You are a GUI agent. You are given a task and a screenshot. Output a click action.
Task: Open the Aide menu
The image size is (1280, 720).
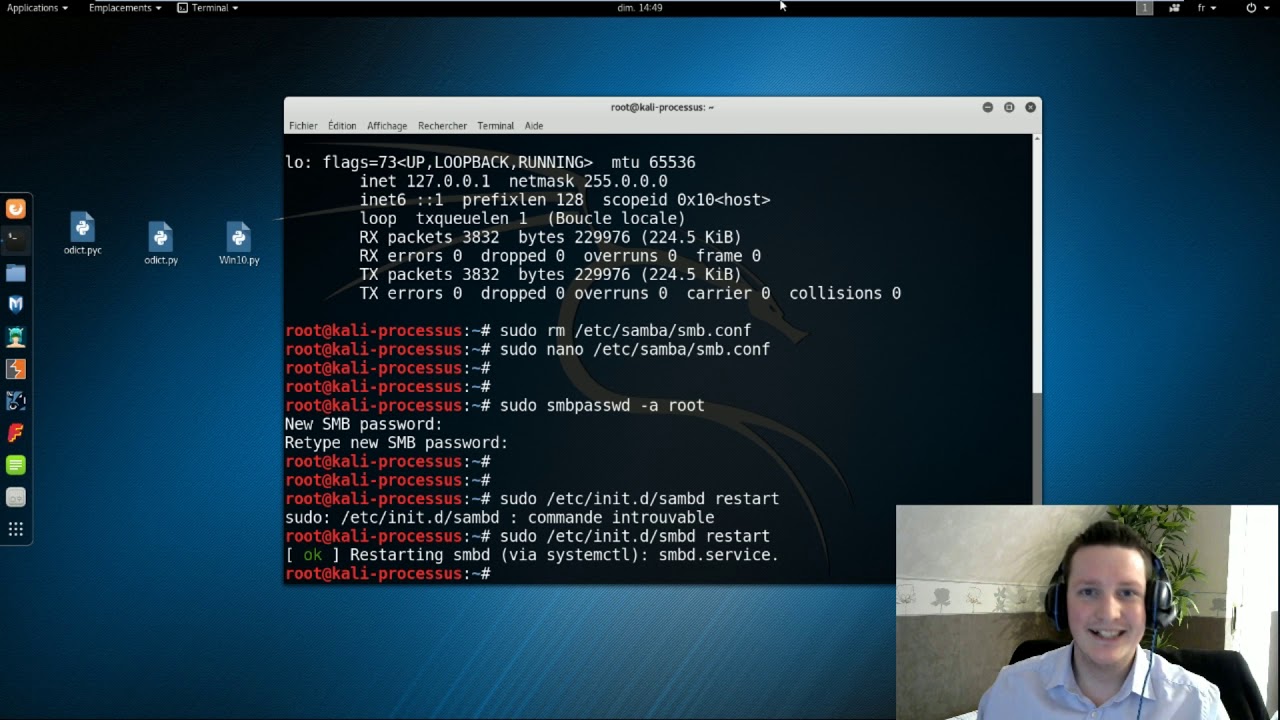point(534,126)
